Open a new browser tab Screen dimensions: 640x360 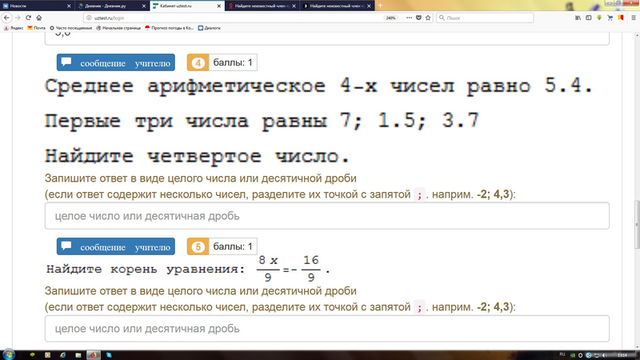380,6
